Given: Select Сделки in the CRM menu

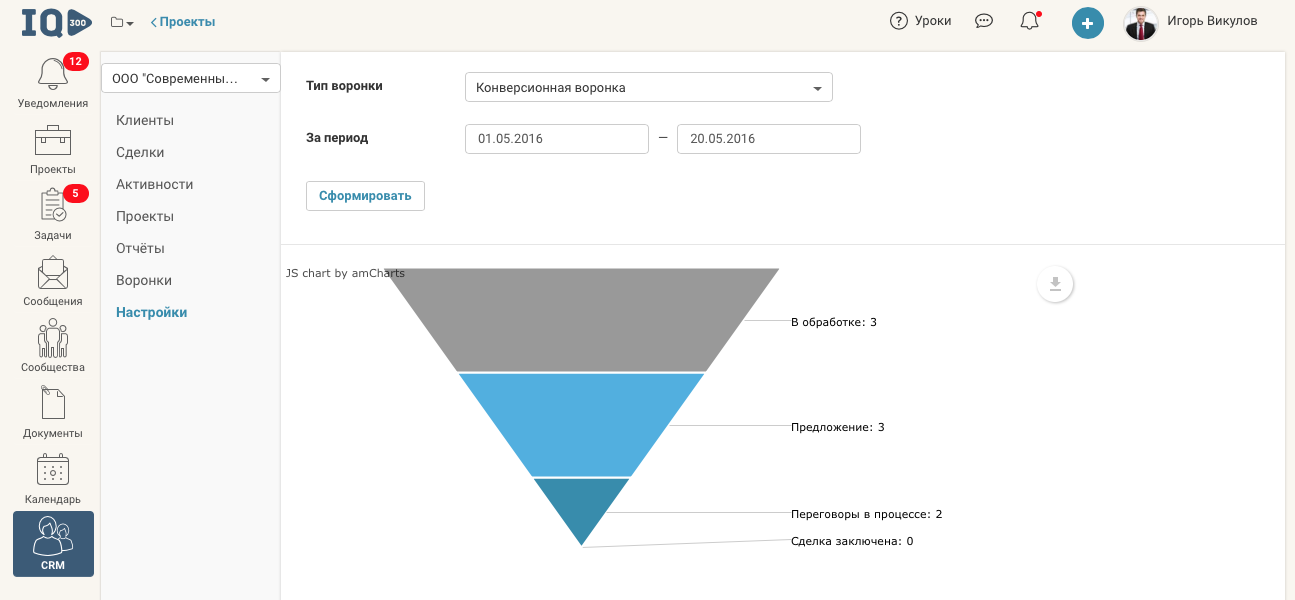Looking at the screenshot, I should coord(140,152).
